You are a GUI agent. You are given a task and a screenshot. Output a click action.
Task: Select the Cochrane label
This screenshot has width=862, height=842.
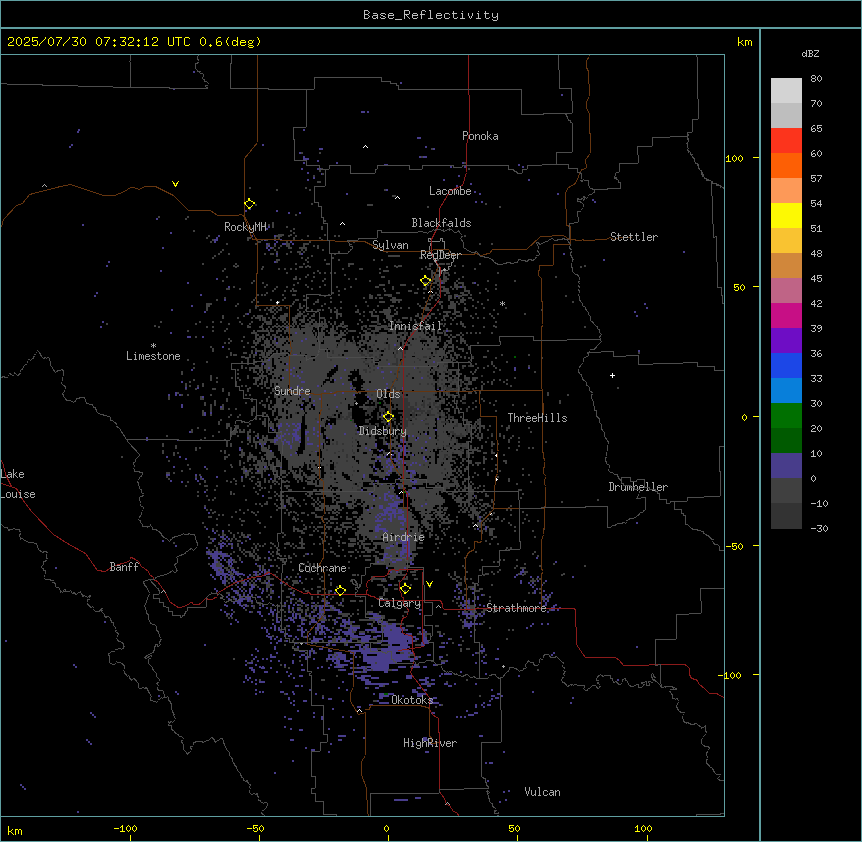click(322, 568)
